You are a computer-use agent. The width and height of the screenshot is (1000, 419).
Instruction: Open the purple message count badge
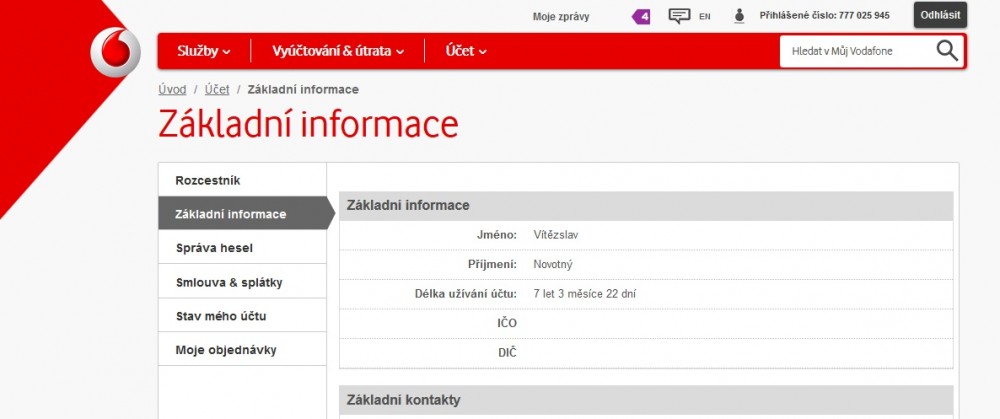641,16
